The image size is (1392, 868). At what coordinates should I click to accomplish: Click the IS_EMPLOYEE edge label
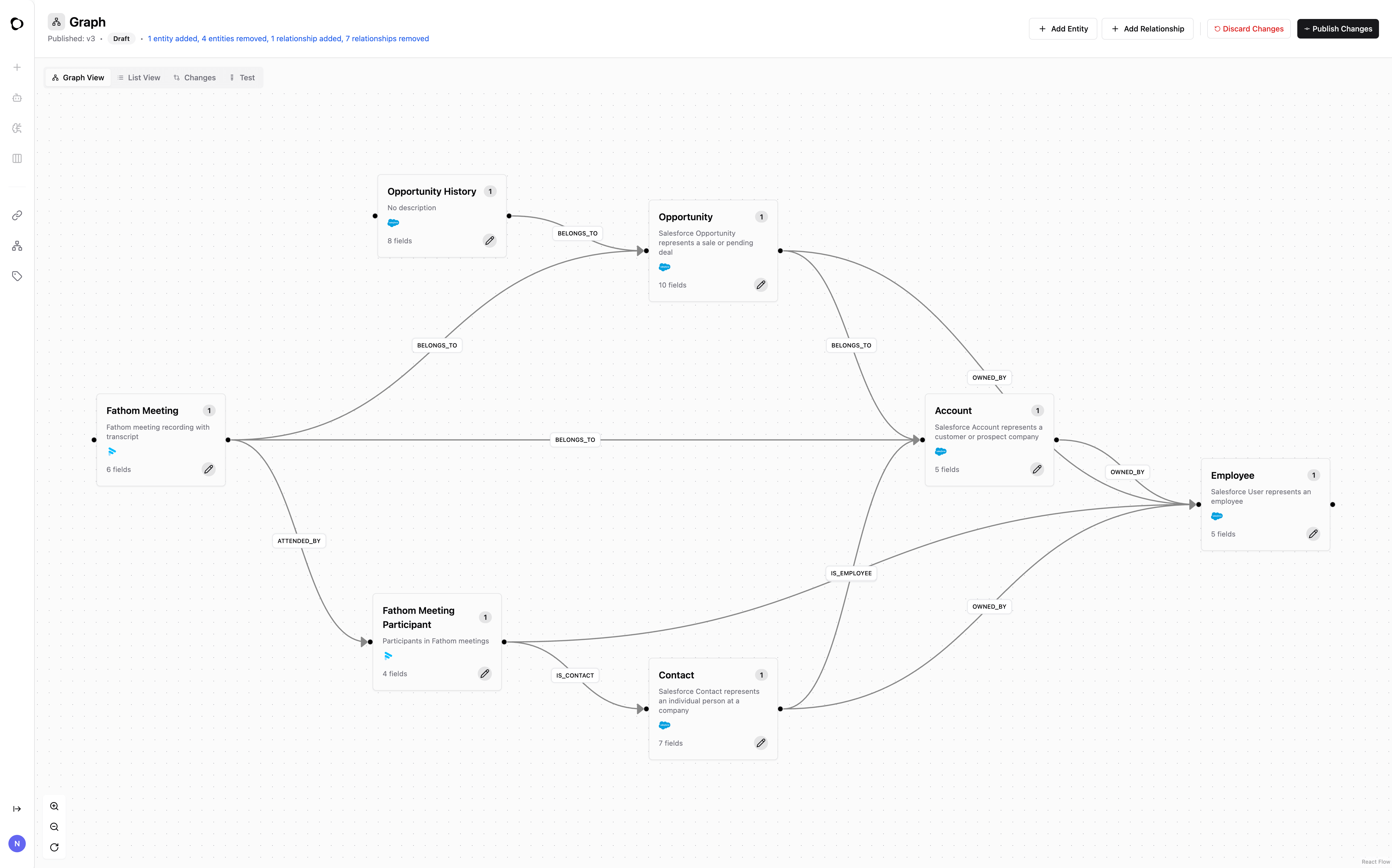click(x=850, y=573)
